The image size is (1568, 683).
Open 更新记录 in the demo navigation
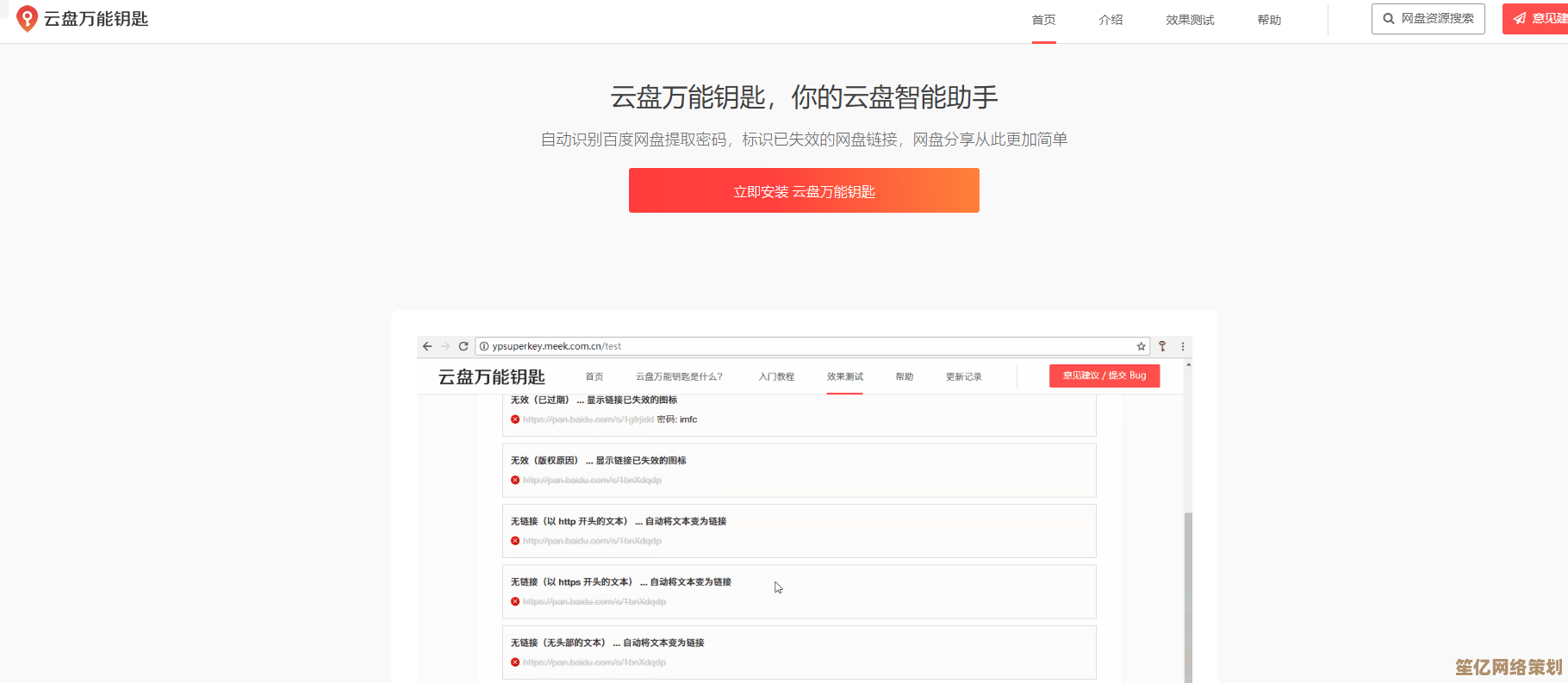pos(963,376)
